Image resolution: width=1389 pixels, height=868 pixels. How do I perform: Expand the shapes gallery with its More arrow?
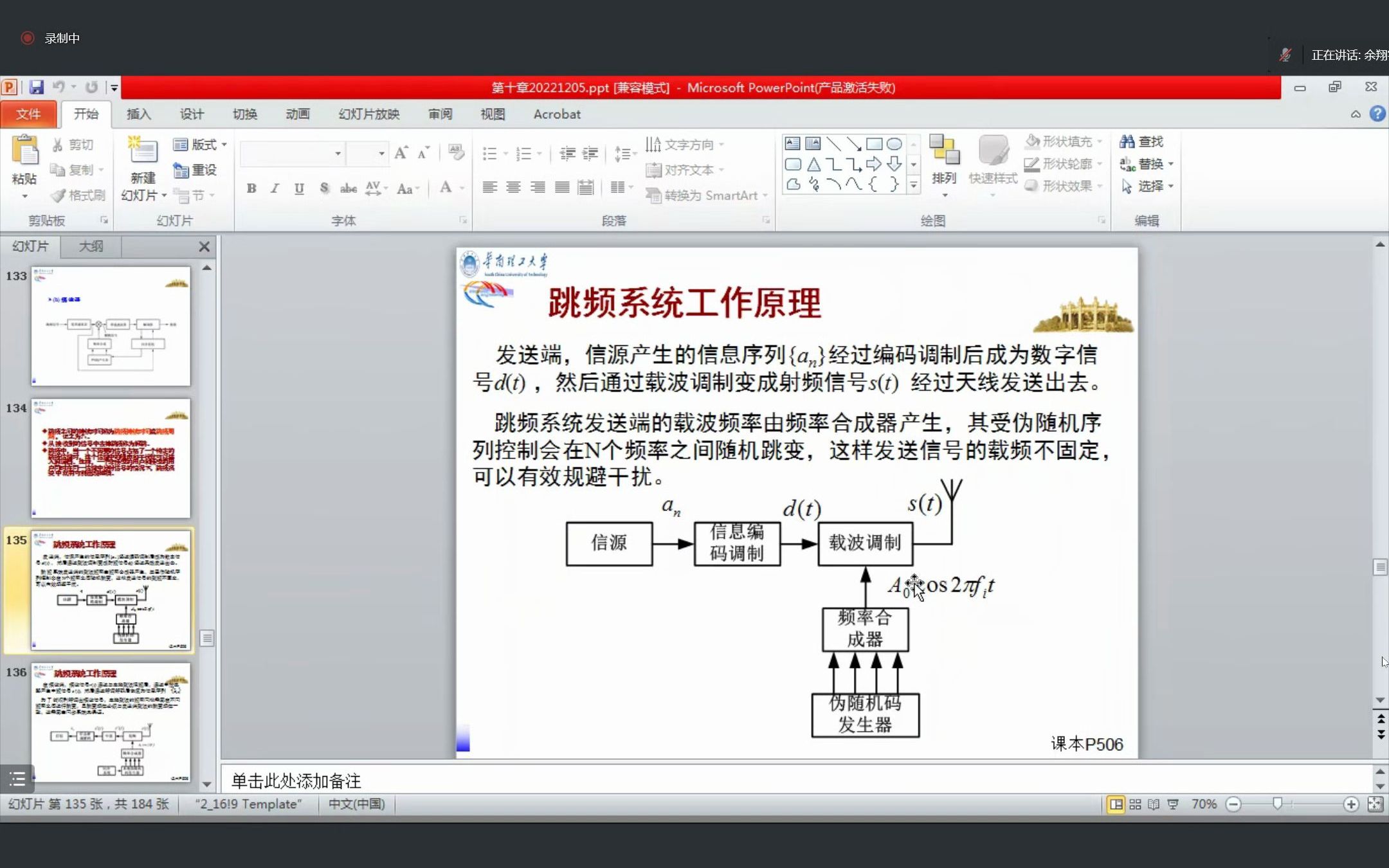(x=914, y=185)
